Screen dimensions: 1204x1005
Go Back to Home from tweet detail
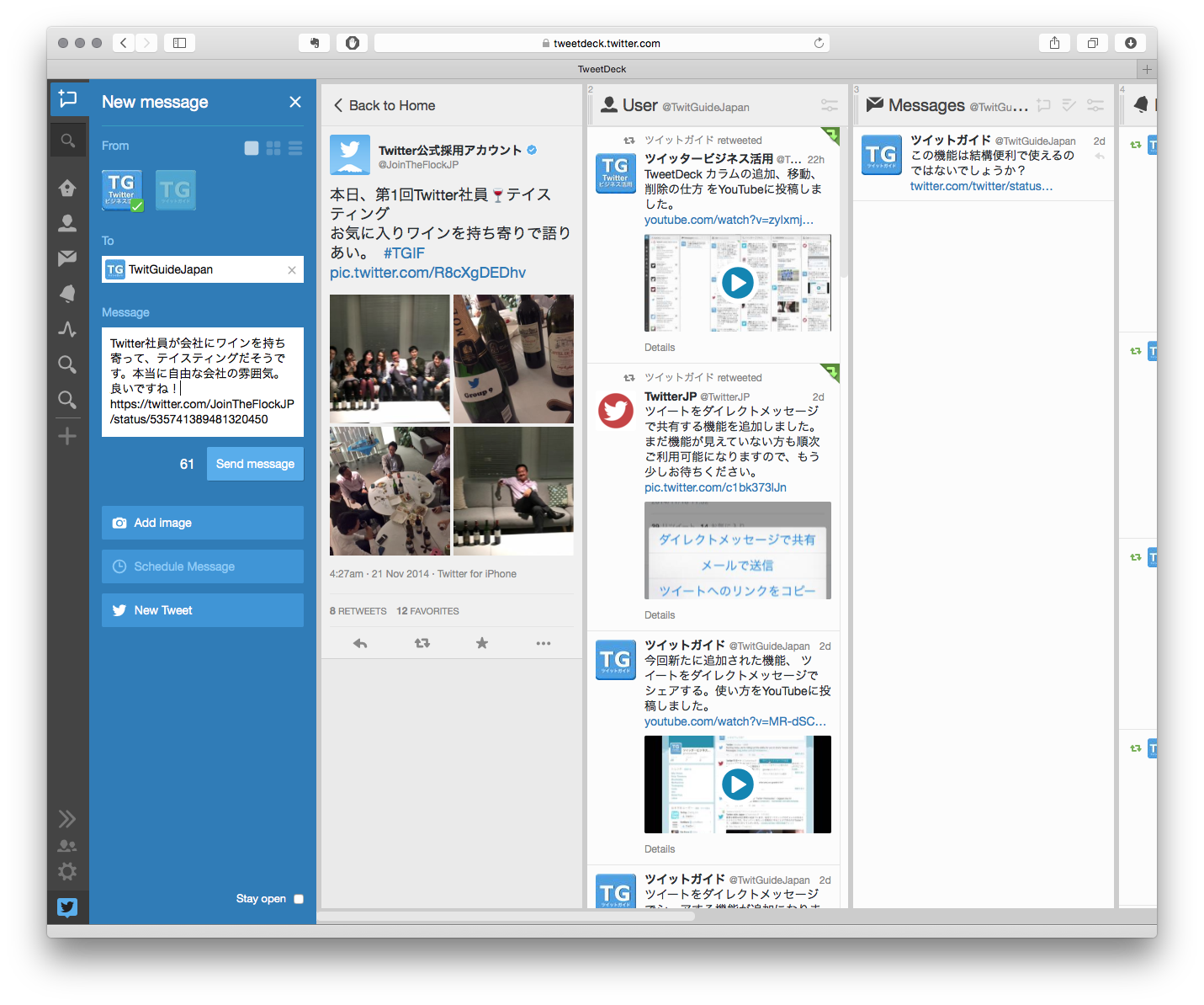pyautogui.click(x=385, y=105)
